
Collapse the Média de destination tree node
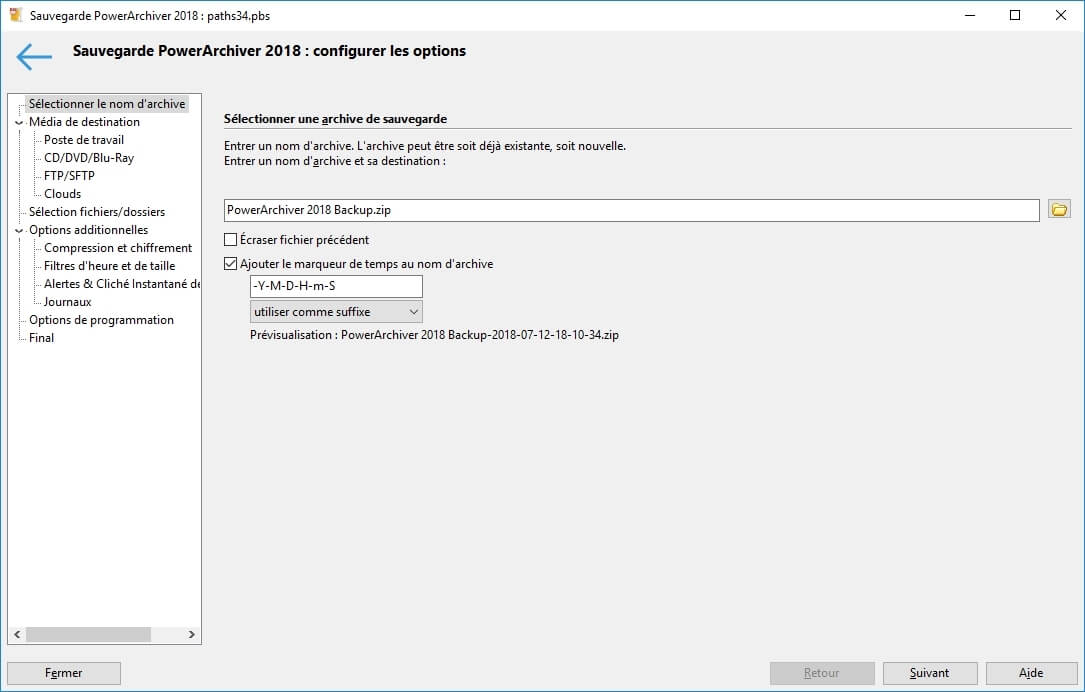19,122
